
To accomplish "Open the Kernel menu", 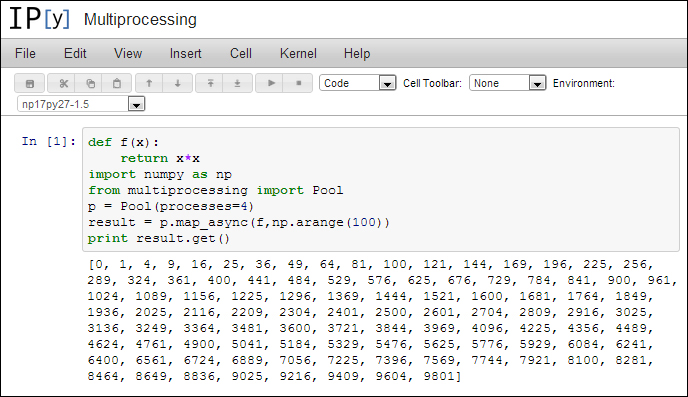I will (x=298, y=54).
